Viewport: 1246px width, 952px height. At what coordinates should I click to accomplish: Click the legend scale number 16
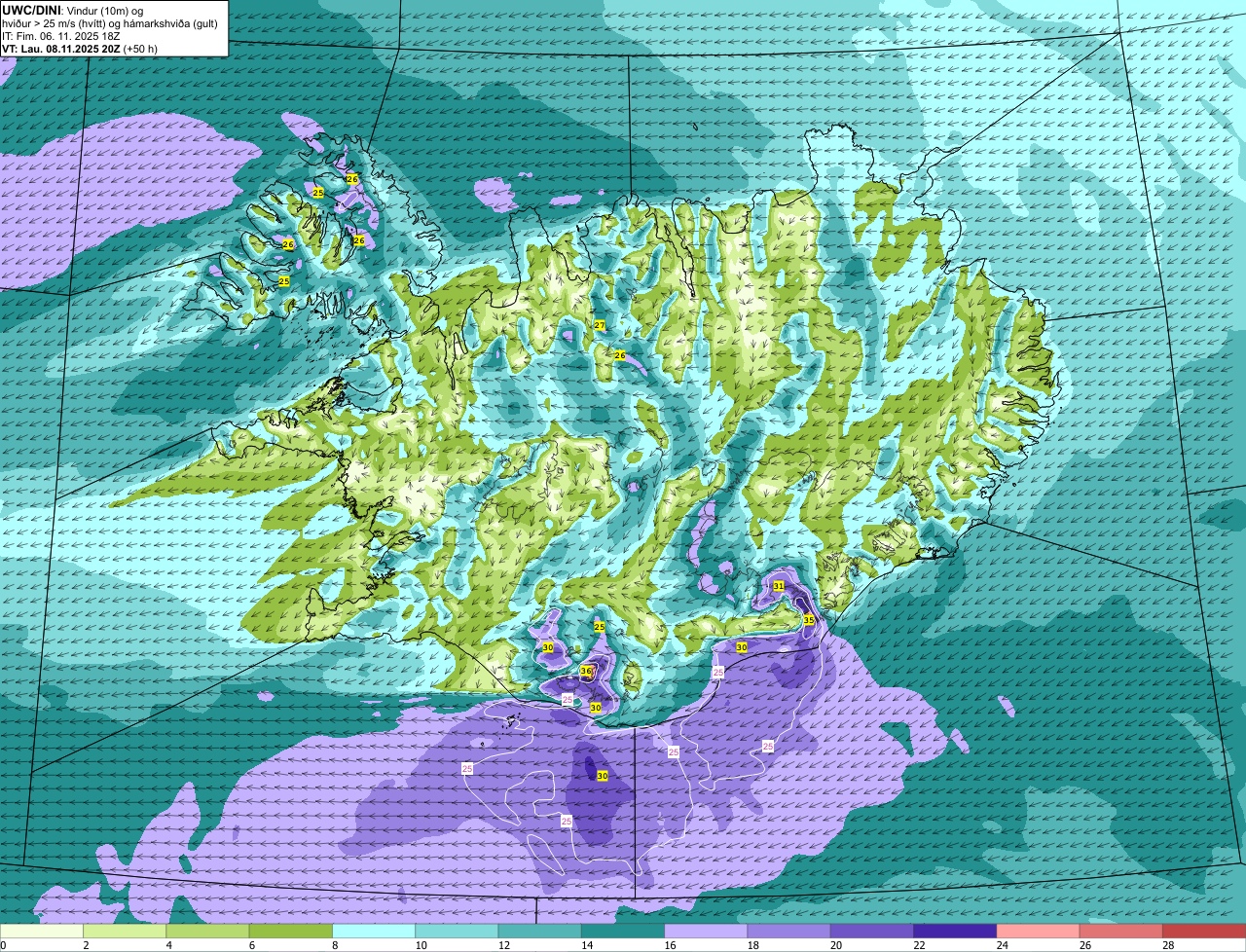[x=670, y=945]
